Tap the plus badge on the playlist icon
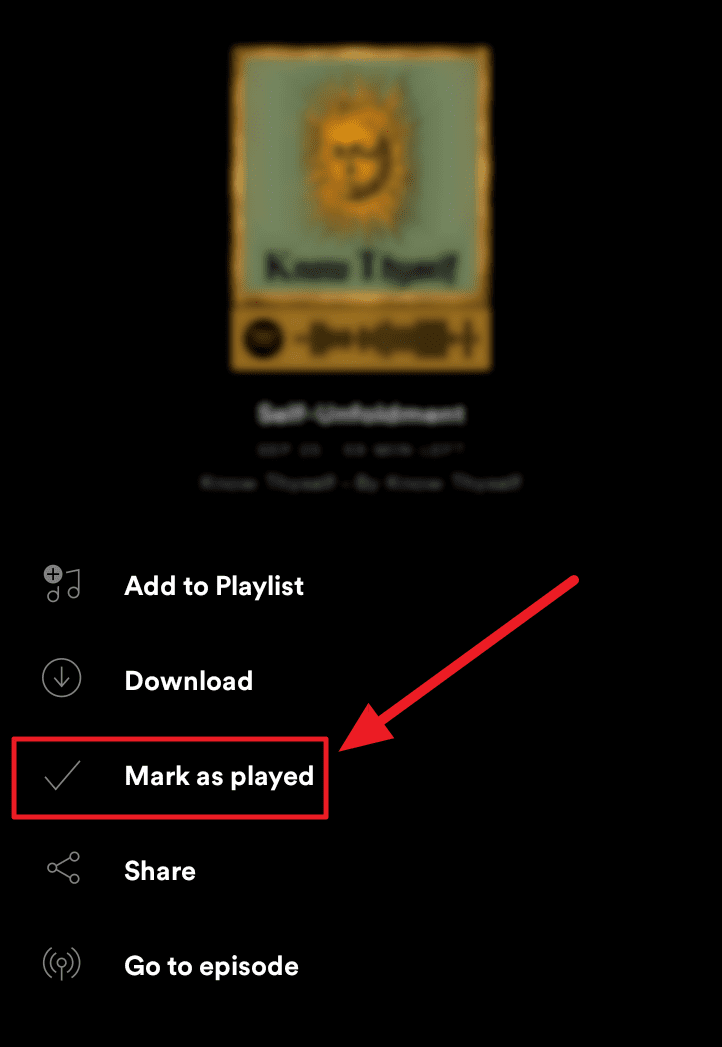Image resolution: width=722 pixels, height=1047 pixels. (53, 574)
